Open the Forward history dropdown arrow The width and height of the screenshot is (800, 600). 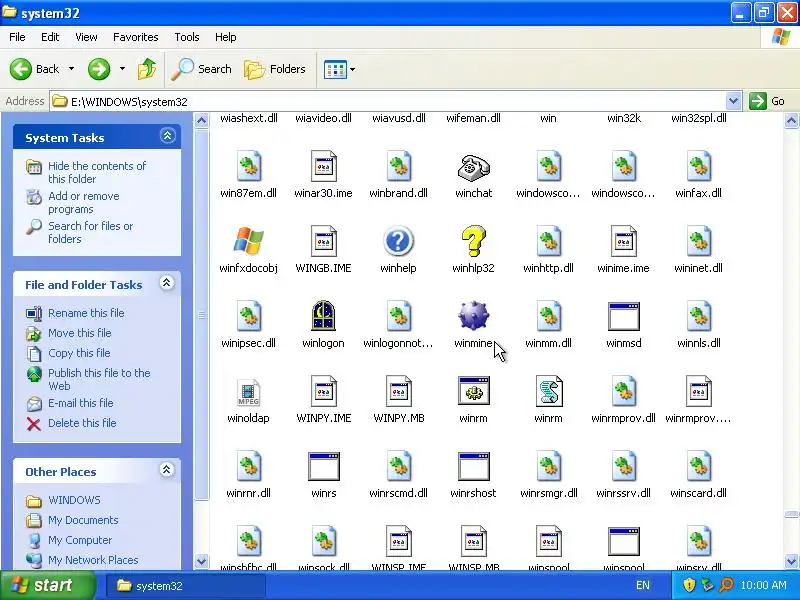point(122,69)
